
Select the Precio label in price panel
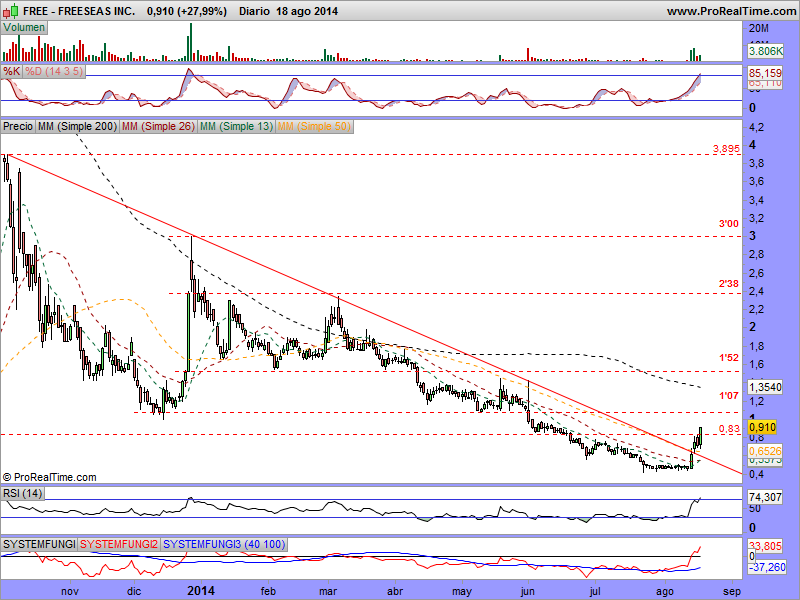[18, 127]
